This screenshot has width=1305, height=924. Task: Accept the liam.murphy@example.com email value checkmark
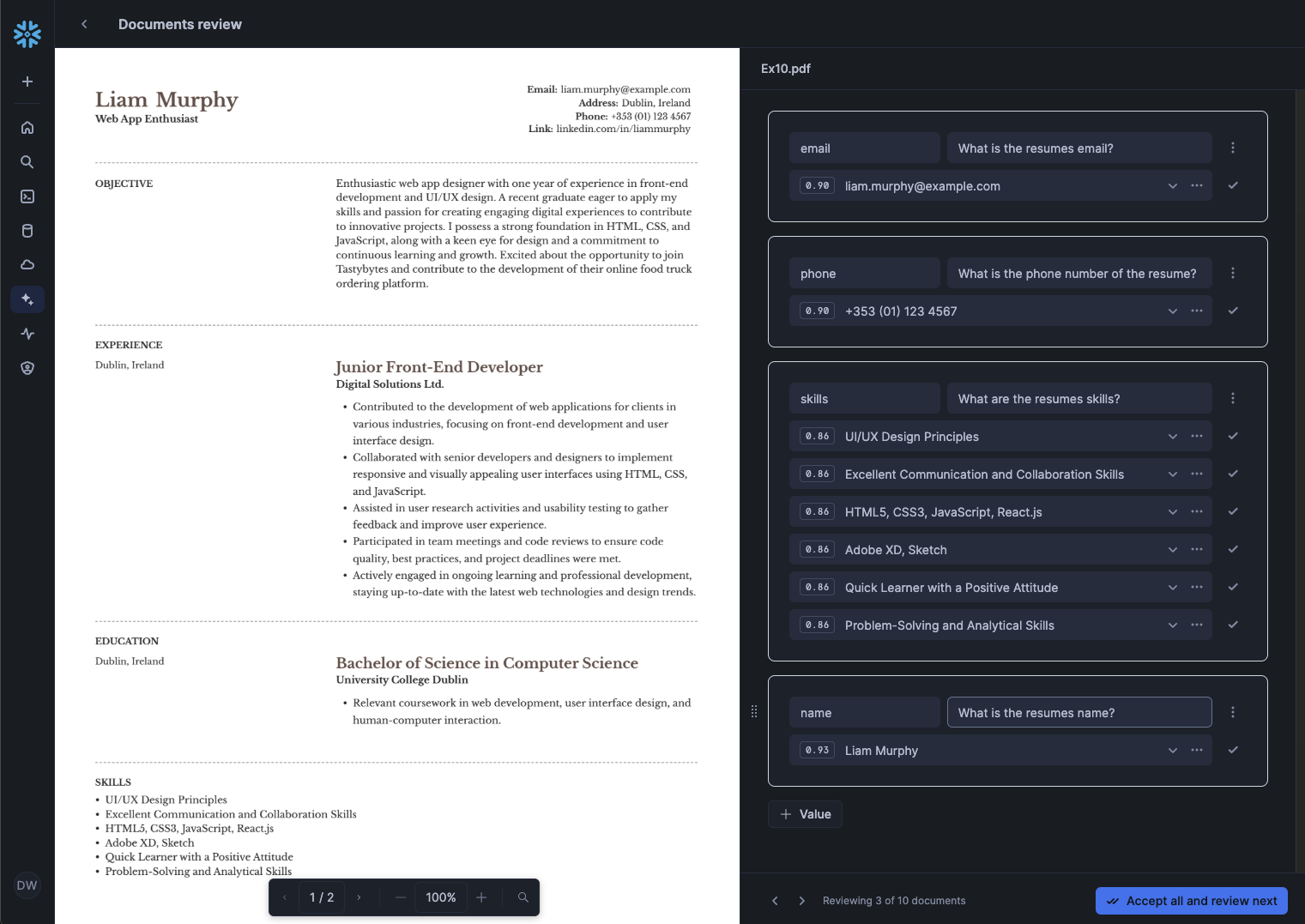tap(1233, 185)
